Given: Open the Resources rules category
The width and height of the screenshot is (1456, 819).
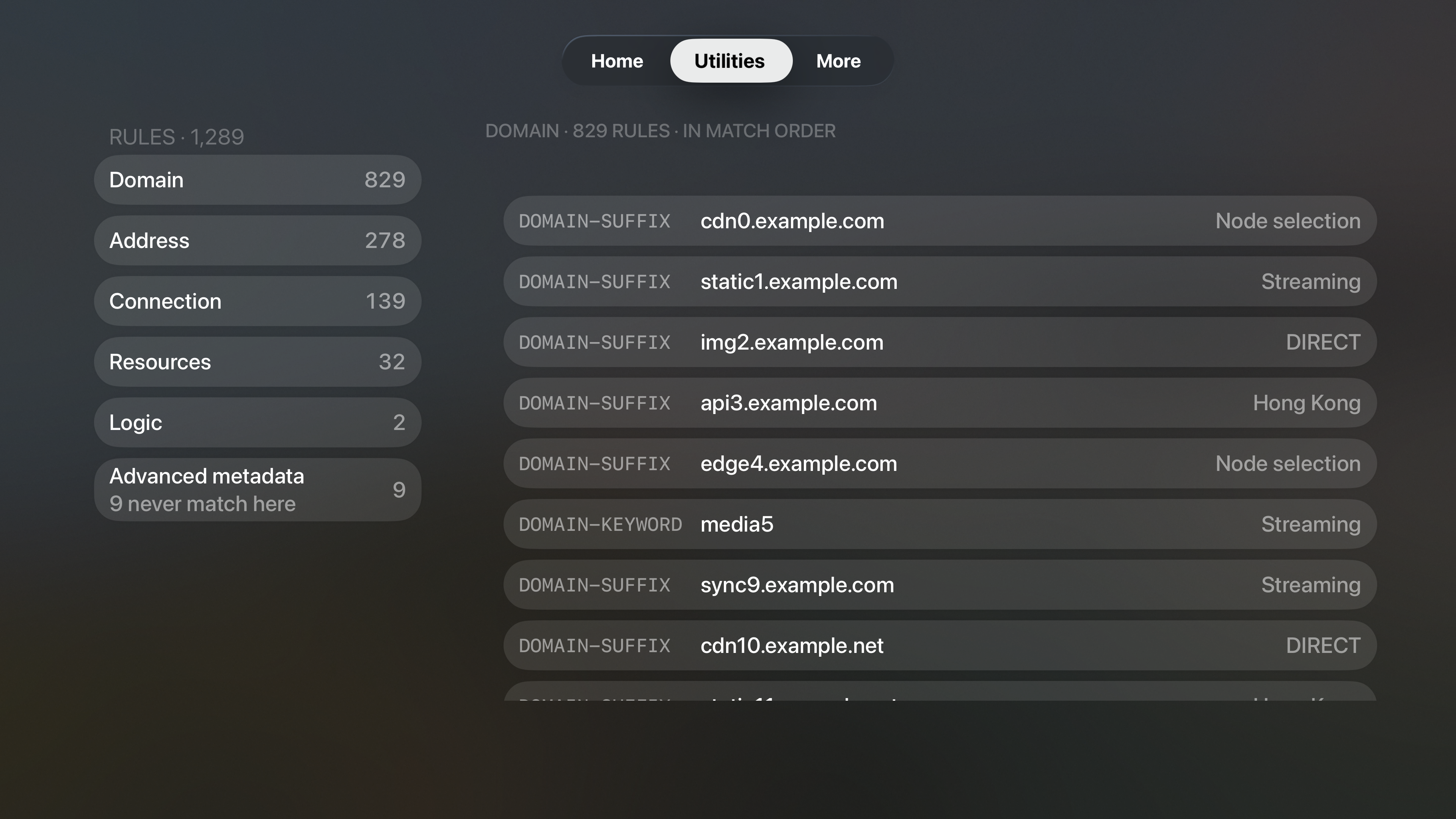Looking at the screenshot, I should pos(258,362).
